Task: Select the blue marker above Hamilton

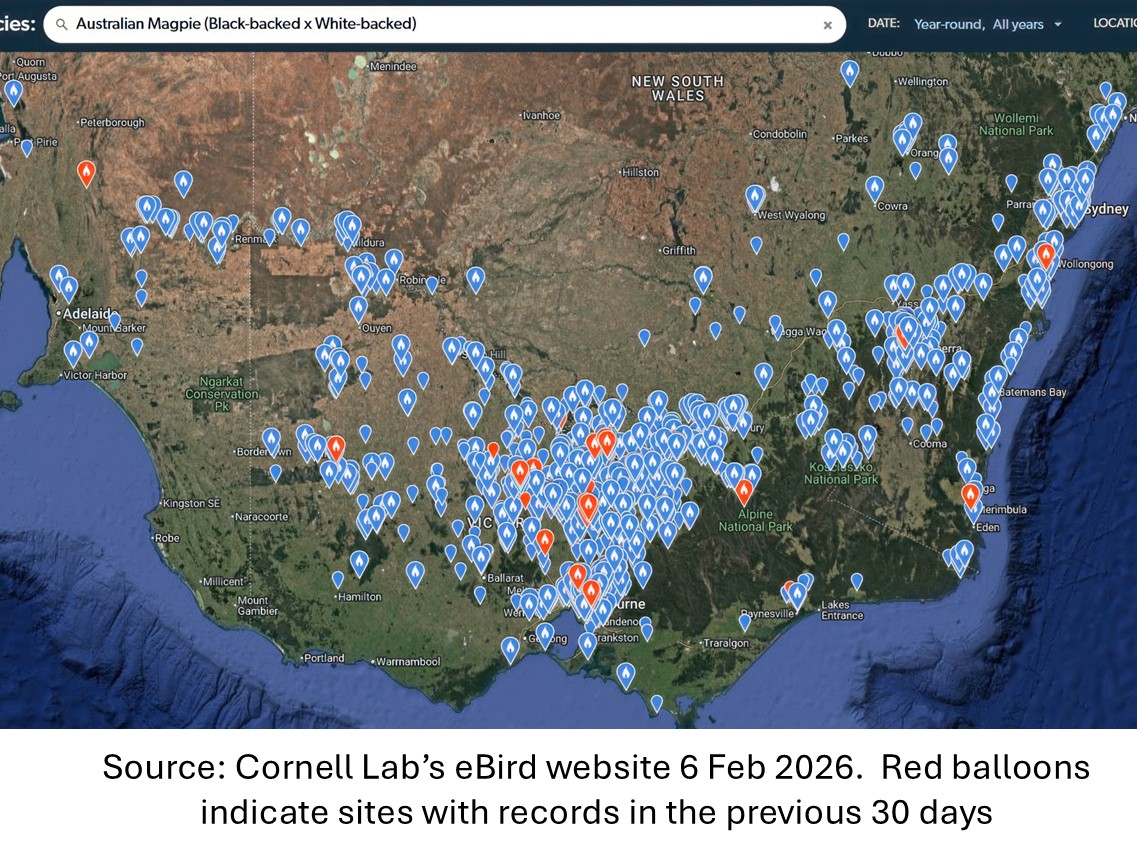Action: point(359,562)
